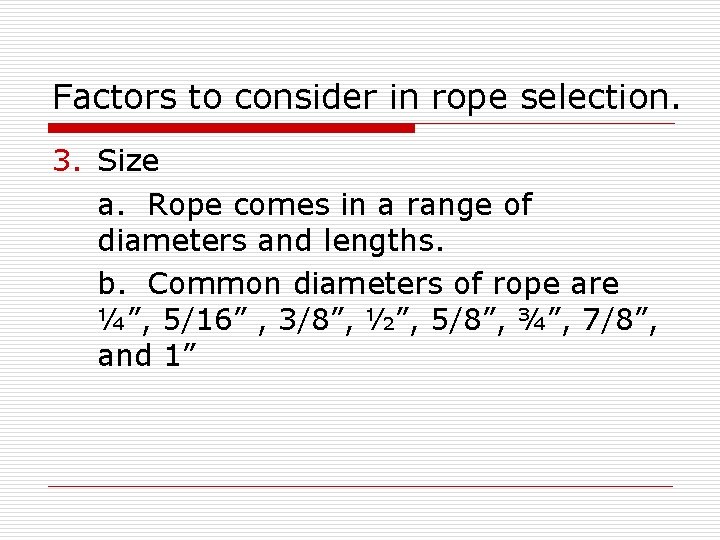
Task: Click the slide title about rope selection
Action: coord(366,97)
